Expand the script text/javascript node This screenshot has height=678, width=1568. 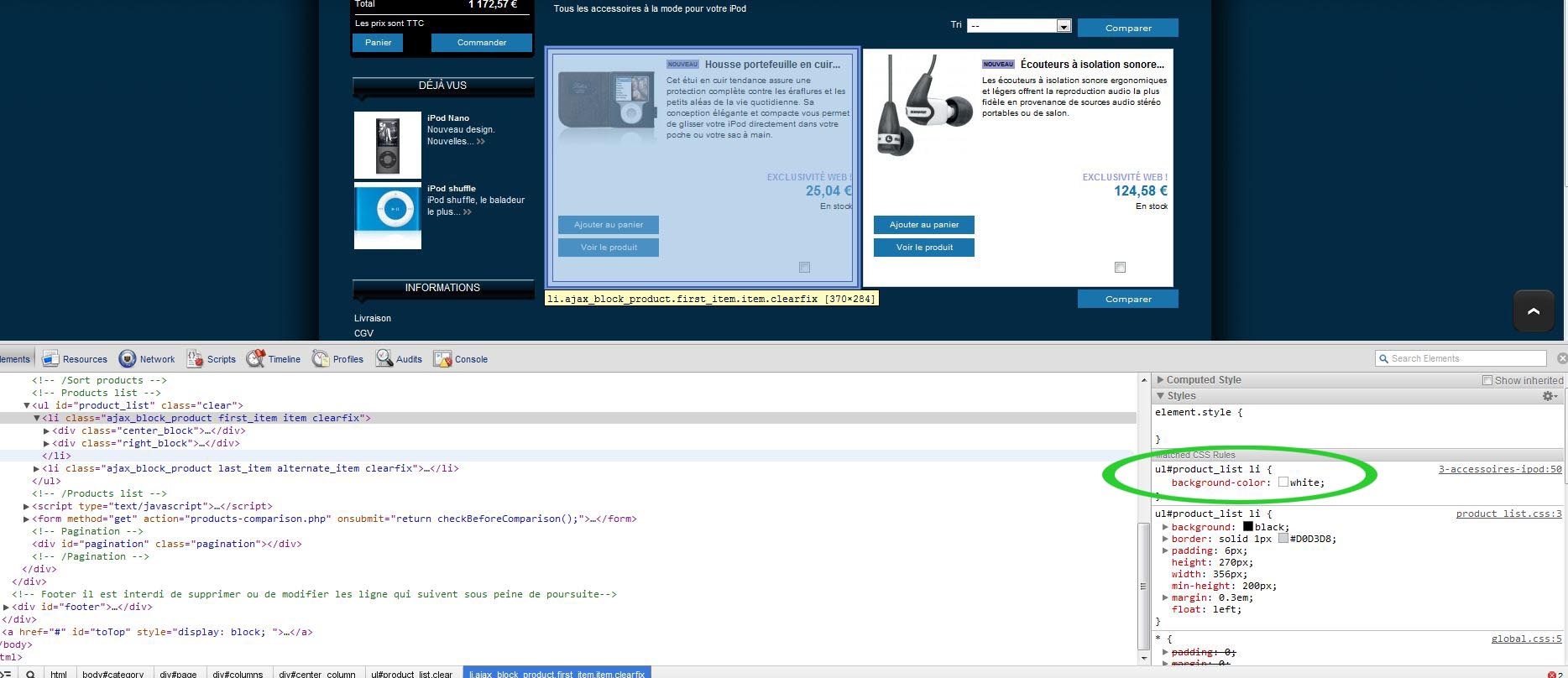[x=27, y=506]
